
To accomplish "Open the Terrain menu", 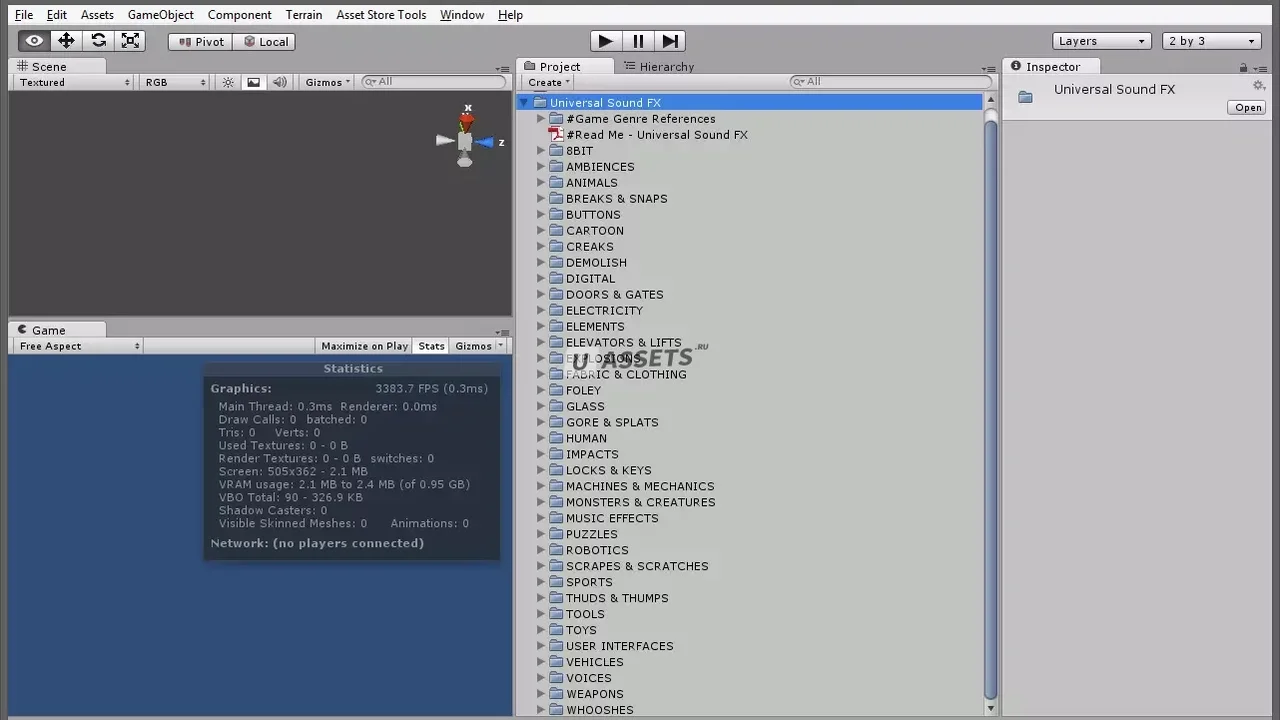I will (303, 15).
